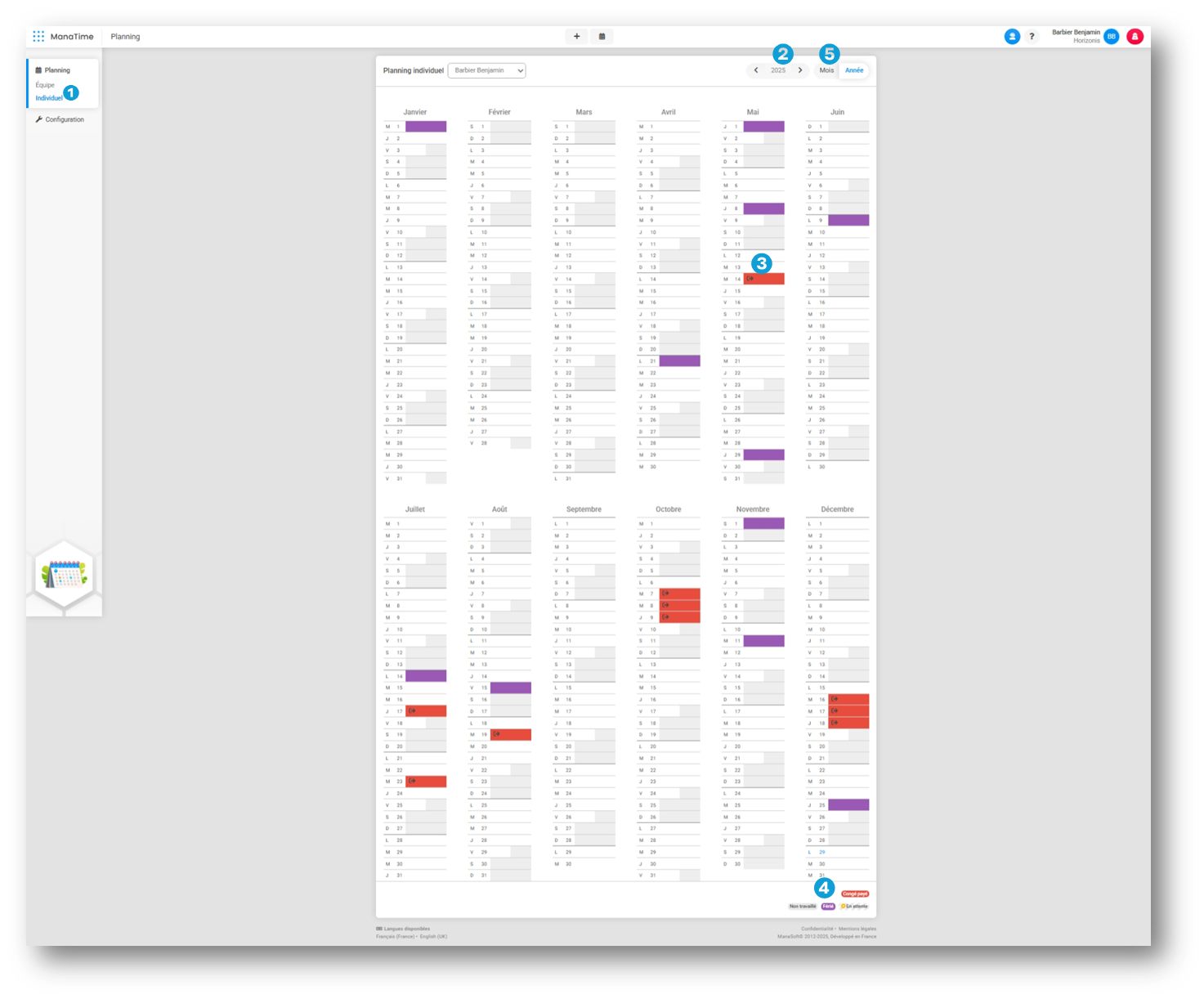Image resolution: width=1204 pixels, height=999 pixels.
Task: Open the Mentions légales footer link
Action: pos(857,929)
